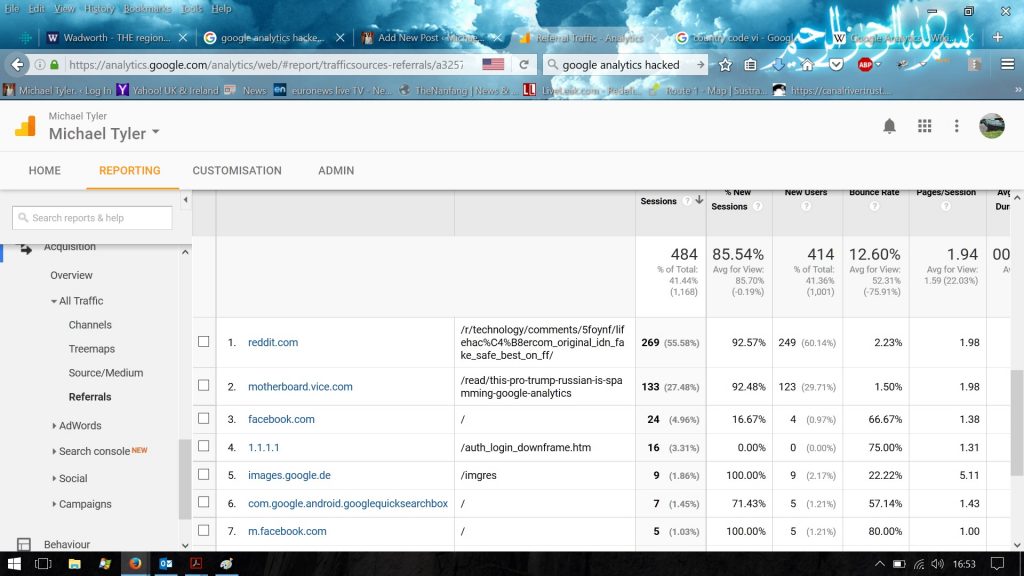Screen dimensions: 1024x576
Task: Click the Behaviour section icon in sidebar
Action: click(x=24, y=544)
